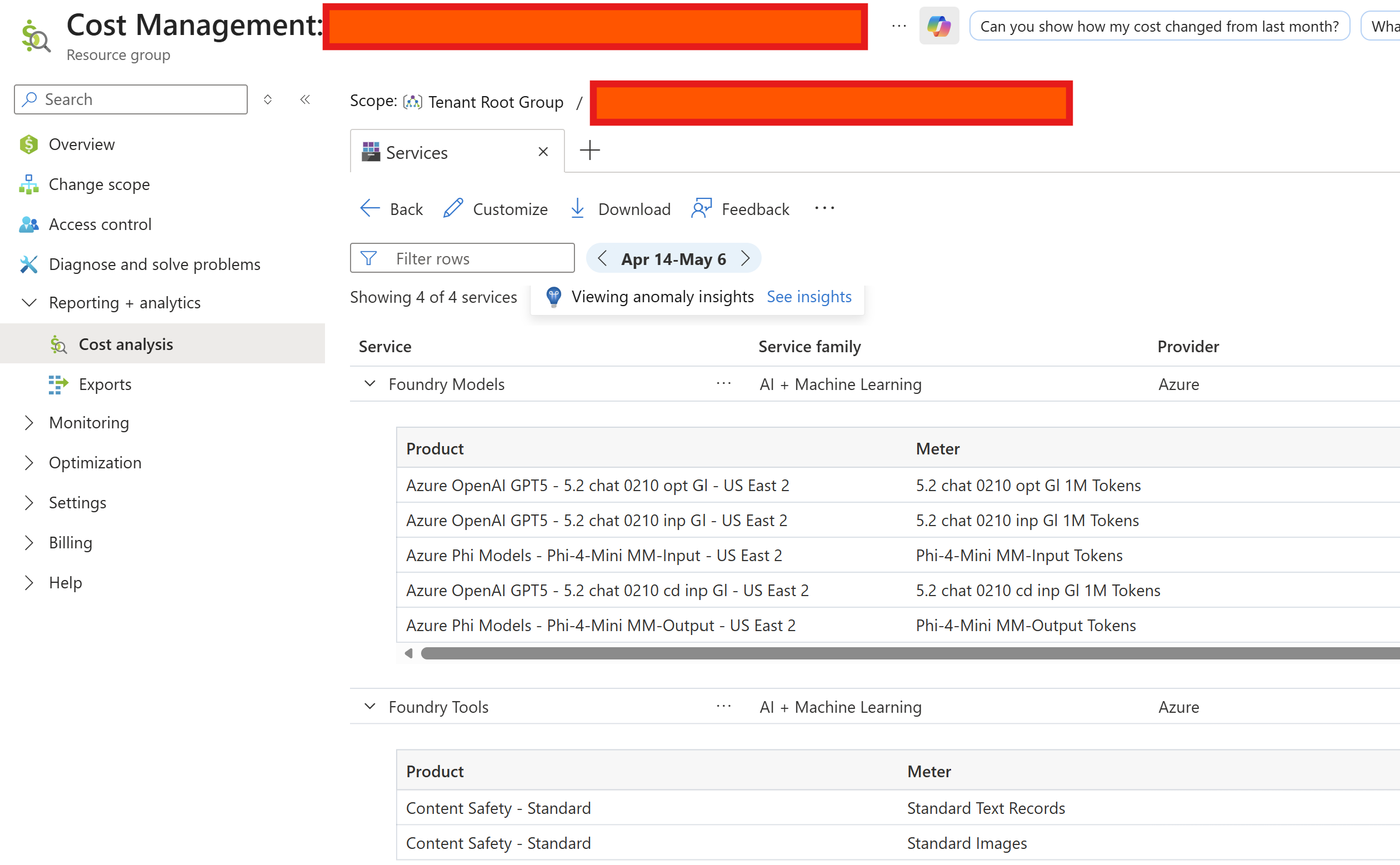Click the Download button label

click(634, 209)
